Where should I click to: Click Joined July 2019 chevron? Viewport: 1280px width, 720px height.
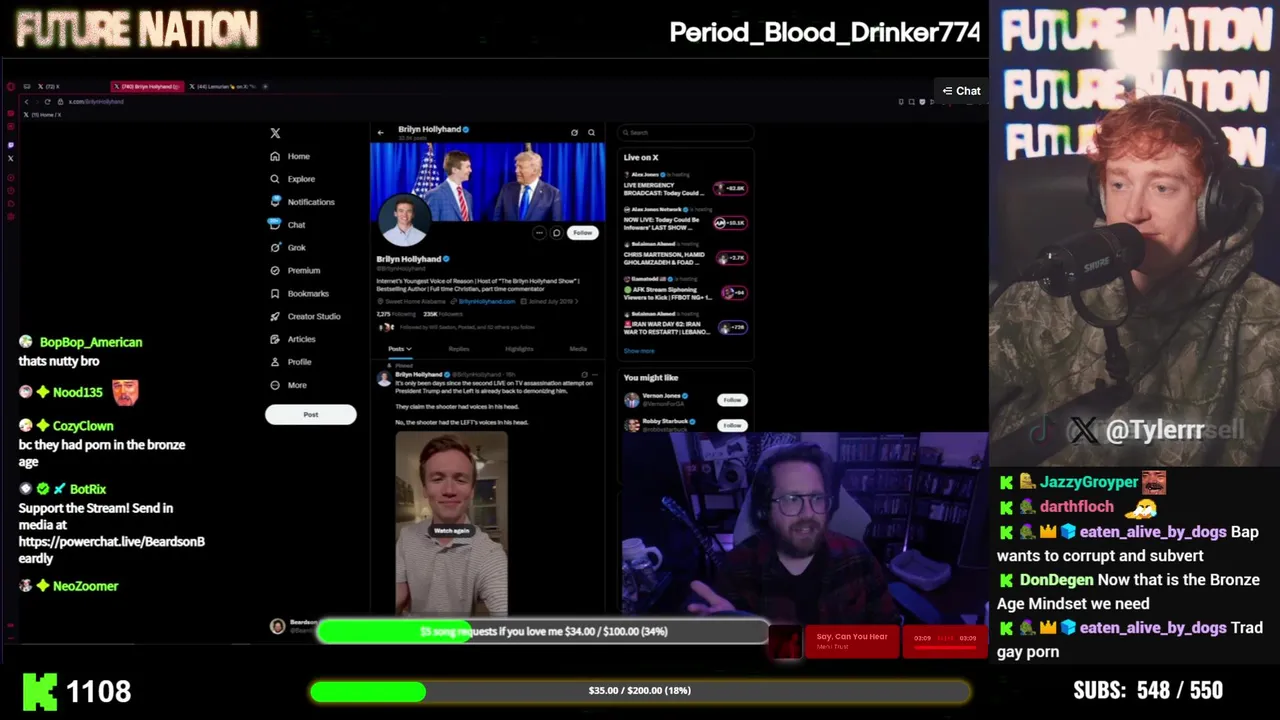577,302
